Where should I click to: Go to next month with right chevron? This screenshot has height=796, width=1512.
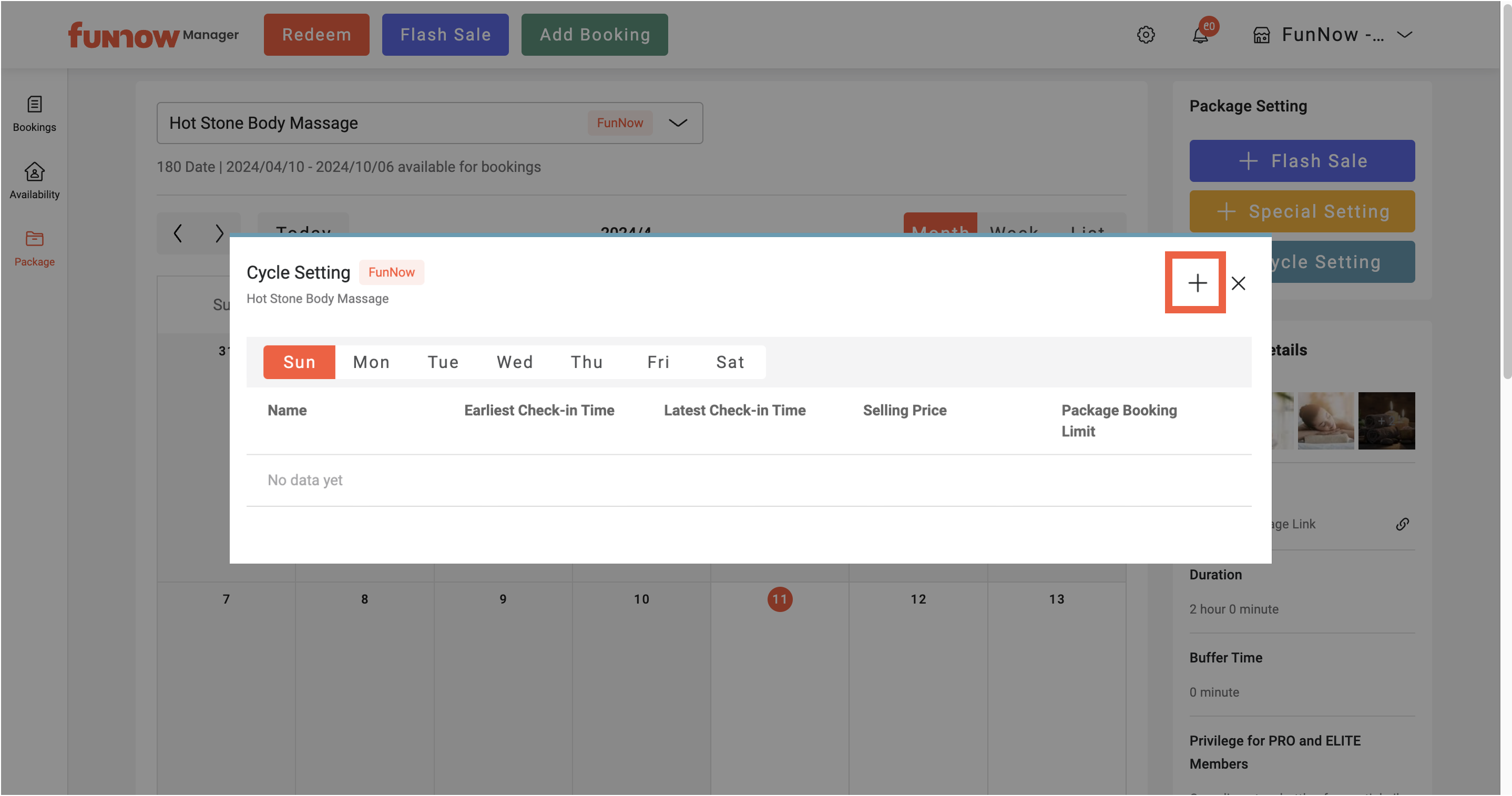tap(219, 233)
